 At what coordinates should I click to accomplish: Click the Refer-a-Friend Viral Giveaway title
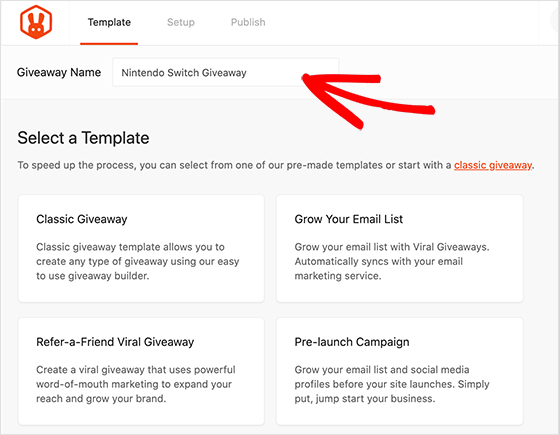115,342
